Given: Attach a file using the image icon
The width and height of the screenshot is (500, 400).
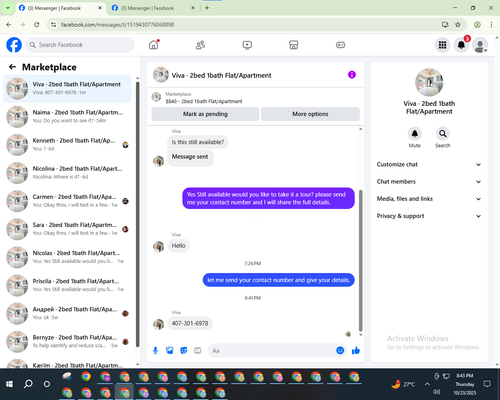Looking at the screenshot, I should [x=169, y=350].
